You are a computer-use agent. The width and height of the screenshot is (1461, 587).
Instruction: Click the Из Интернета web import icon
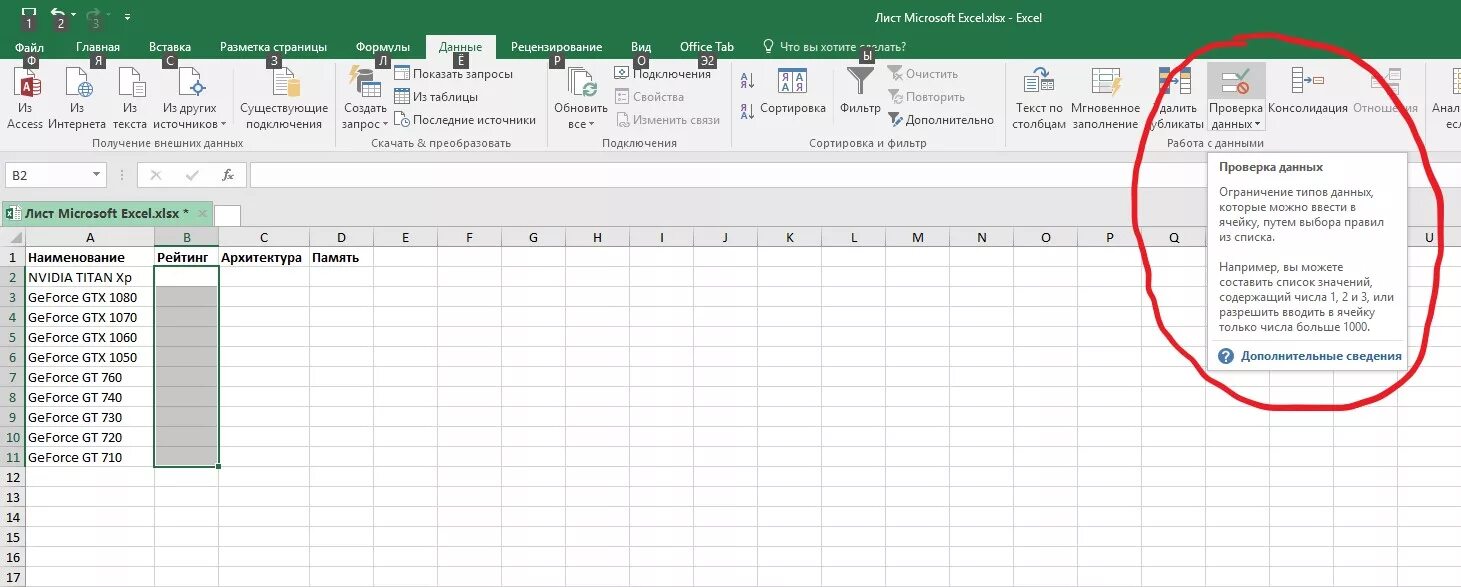(77, 98)
